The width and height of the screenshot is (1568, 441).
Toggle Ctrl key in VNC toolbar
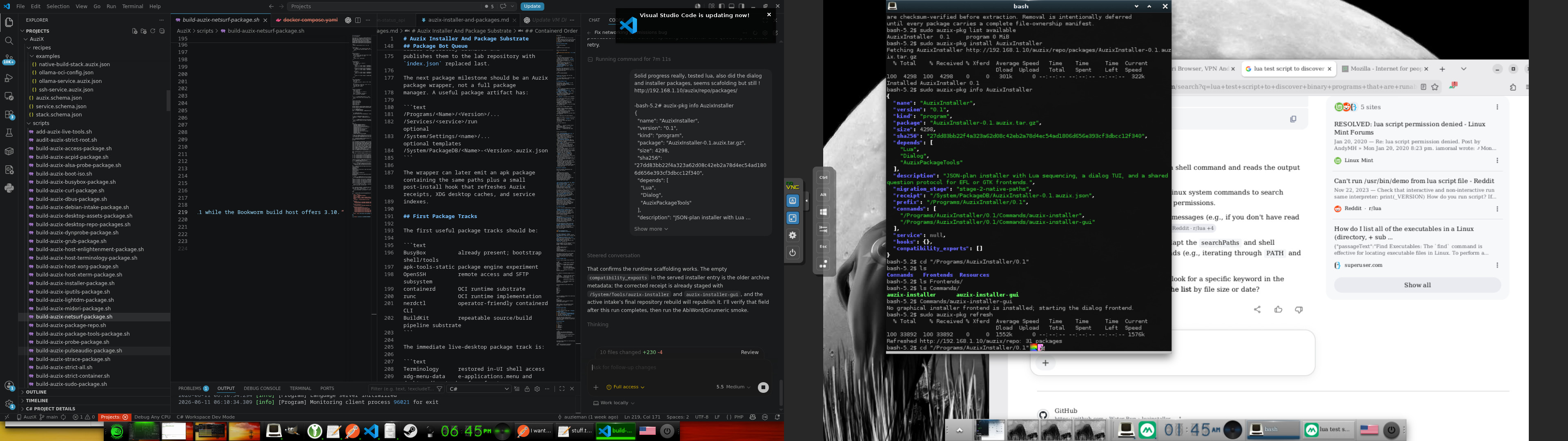pos(824,178)
